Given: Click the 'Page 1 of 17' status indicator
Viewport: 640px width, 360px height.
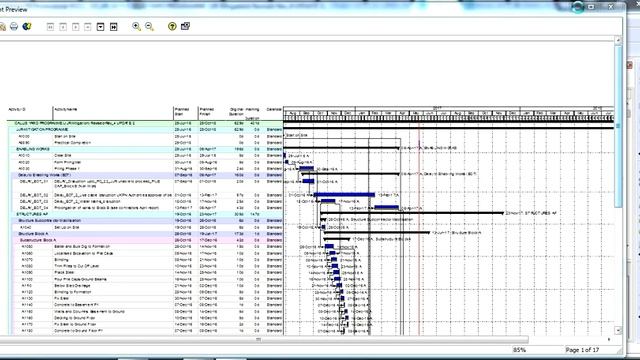Looking at the screenshot, I should pos(582,350).
